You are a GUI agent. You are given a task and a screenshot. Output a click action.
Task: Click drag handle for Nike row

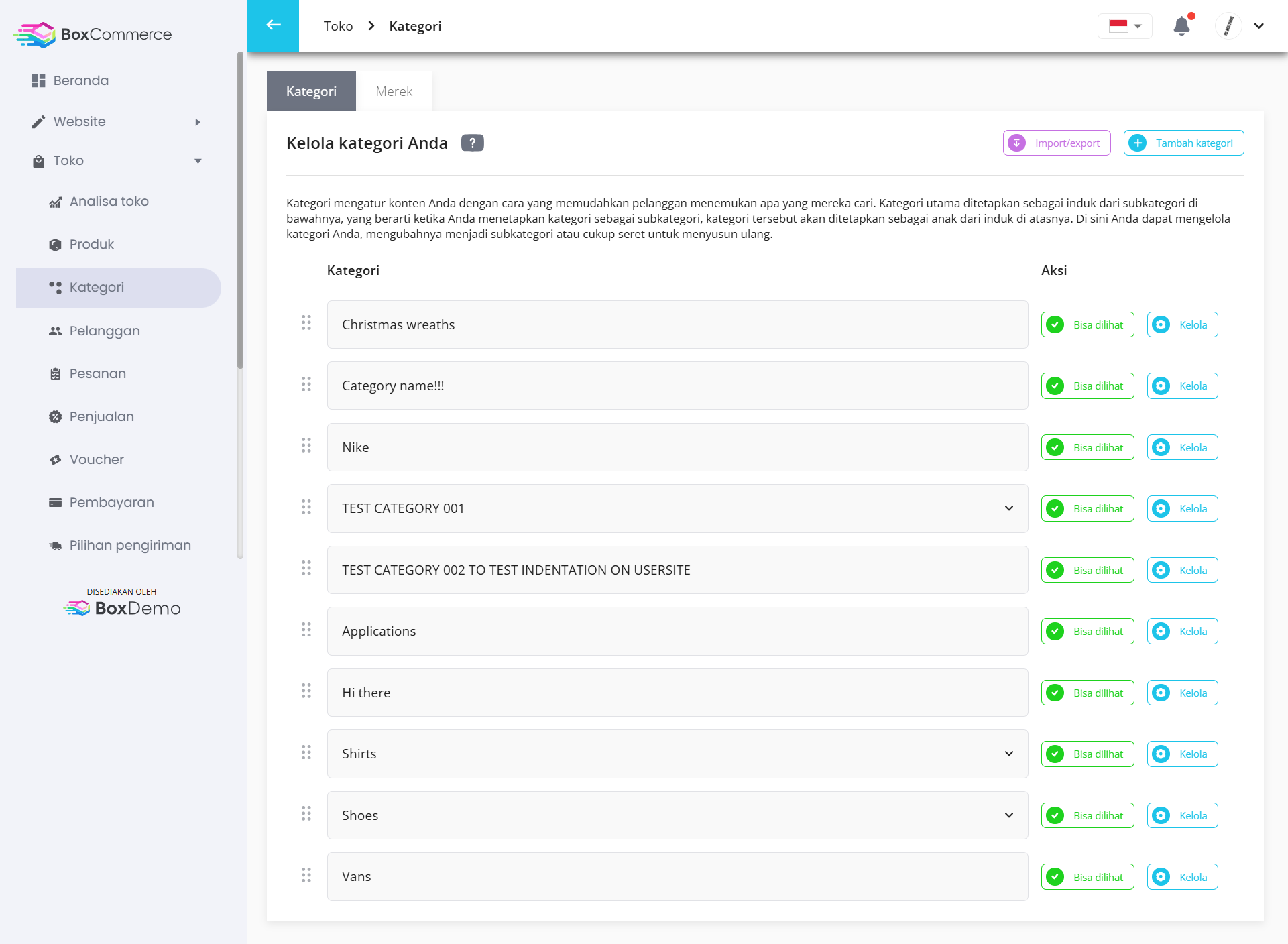point(306,447)
